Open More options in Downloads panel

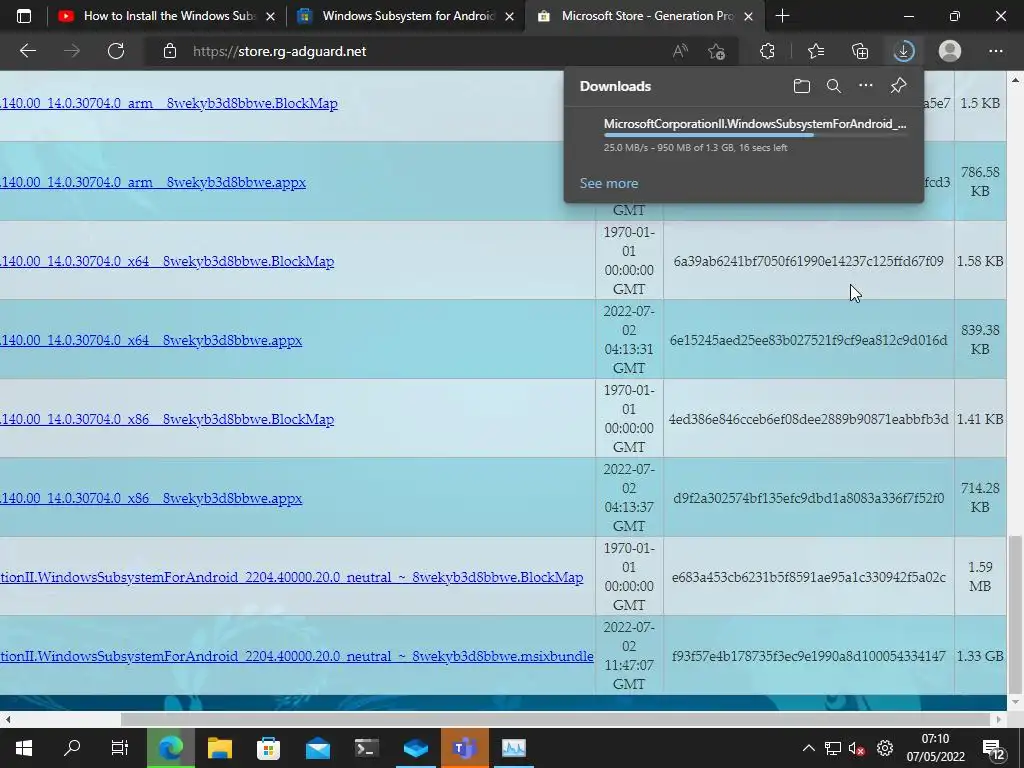[865, 86]
